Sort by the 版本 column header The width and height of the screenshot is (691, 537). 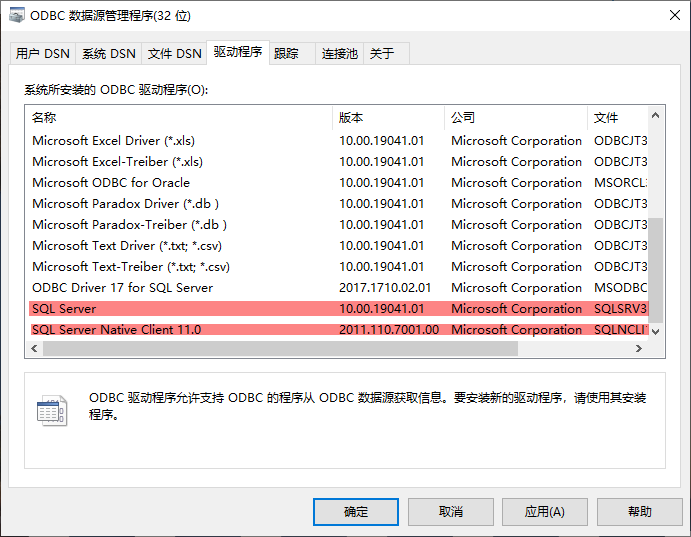click(x=388, y=118)
